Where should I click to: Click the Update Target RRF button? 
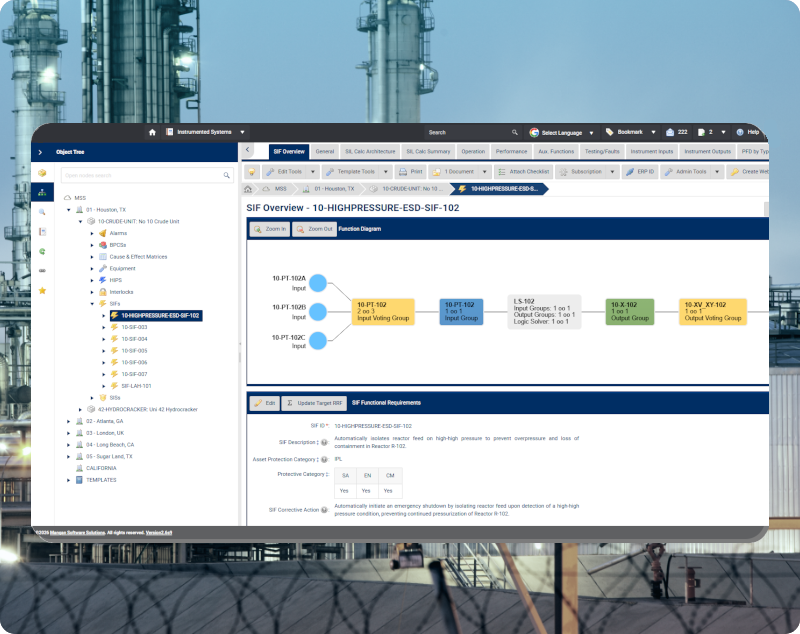coord(313,403)
